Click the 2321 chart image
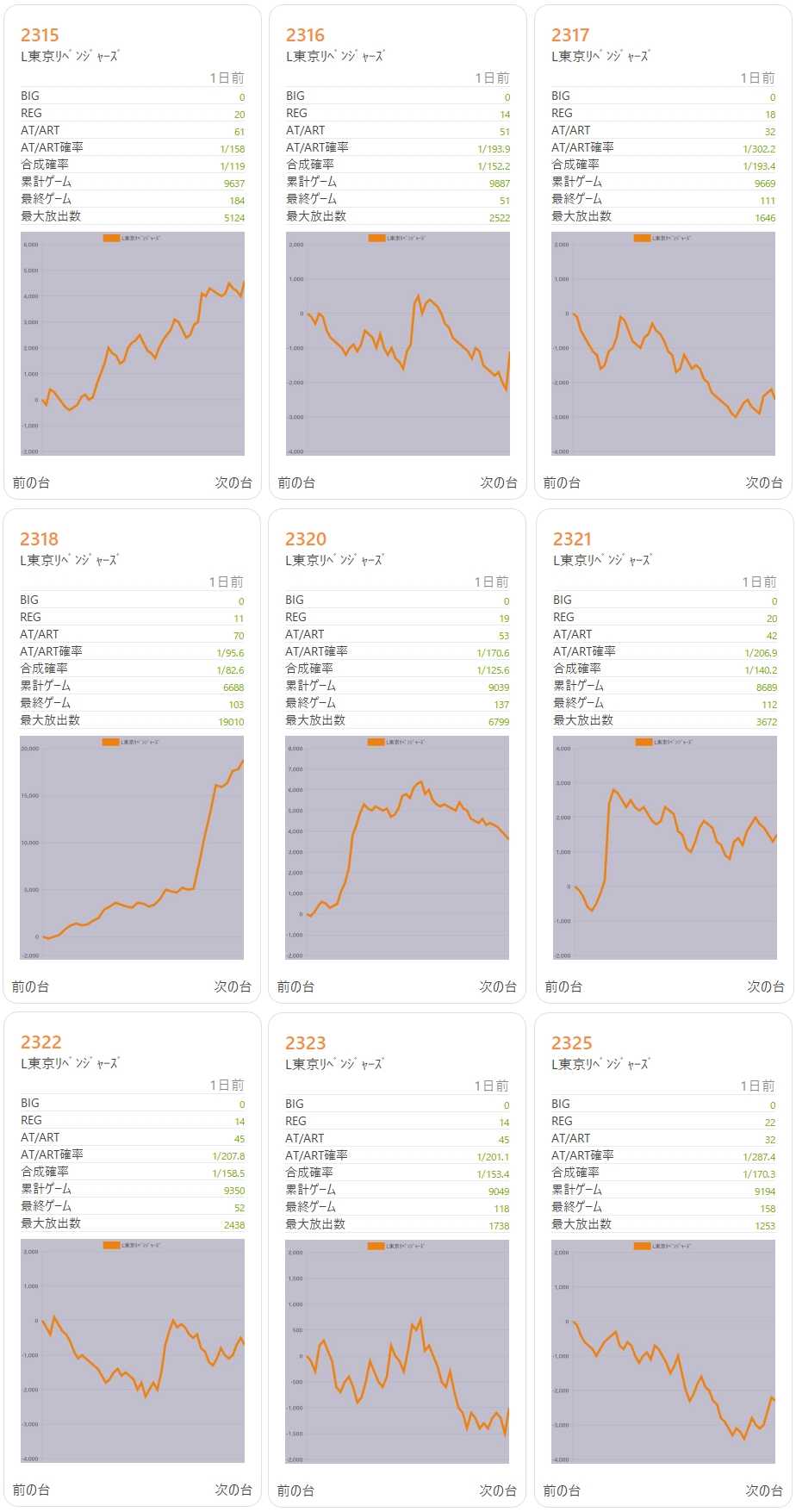The image size is (796, 1512). (665, 848)
